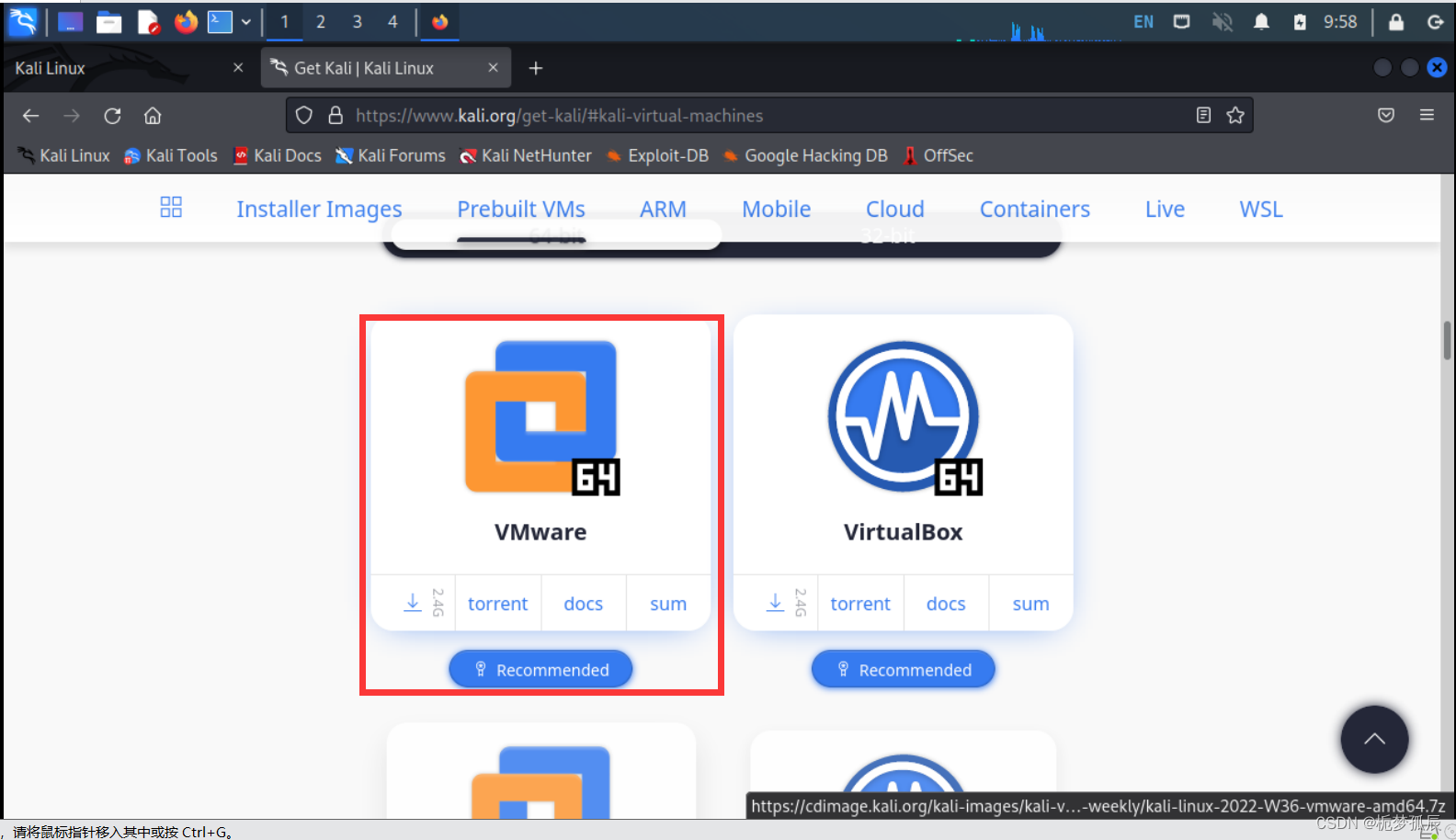View site security padlock information
The width and height of the screenshot is (1456, 840).
point(336,116)
